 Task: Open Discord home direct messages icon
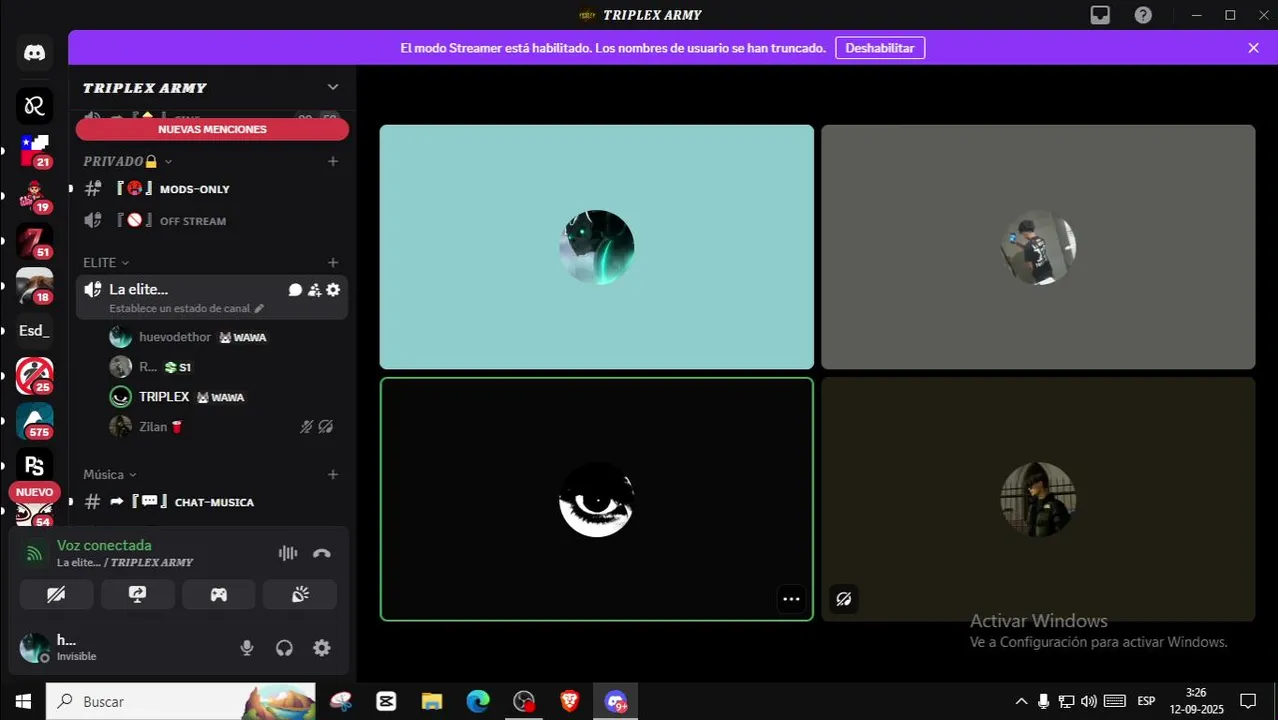[x=35, y=53]
